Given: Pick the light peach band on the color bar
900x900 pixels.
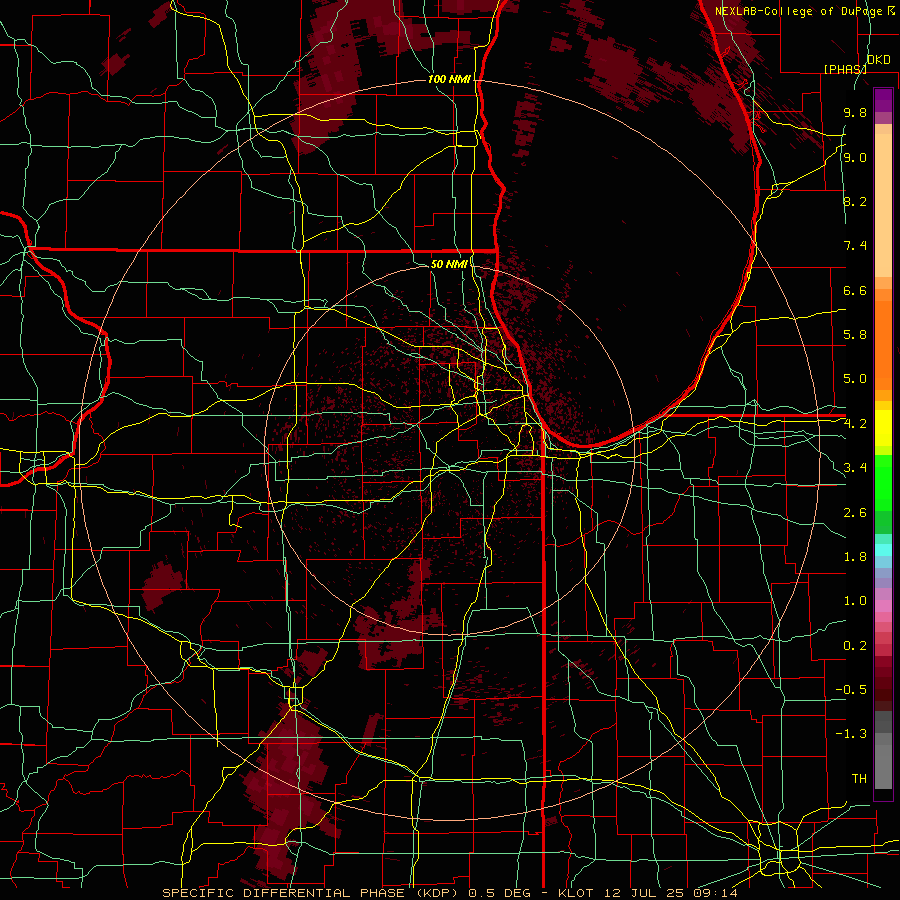Looking at the screenshot, I should [883, 205].
